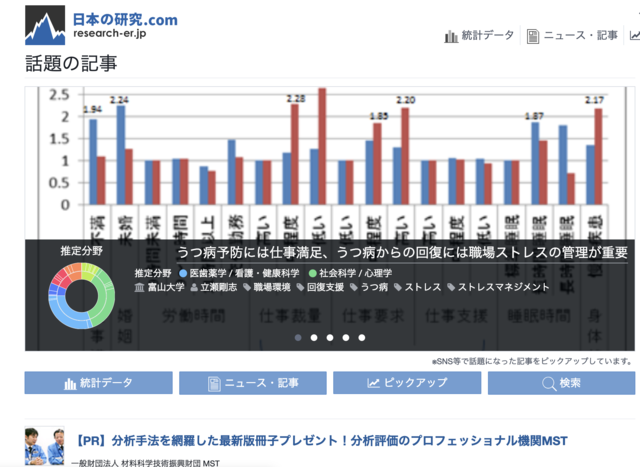The width and height of the screenshot is (640, 467).
Task: Click the tag icon beside 回復支援
Action: coord(300,287)
